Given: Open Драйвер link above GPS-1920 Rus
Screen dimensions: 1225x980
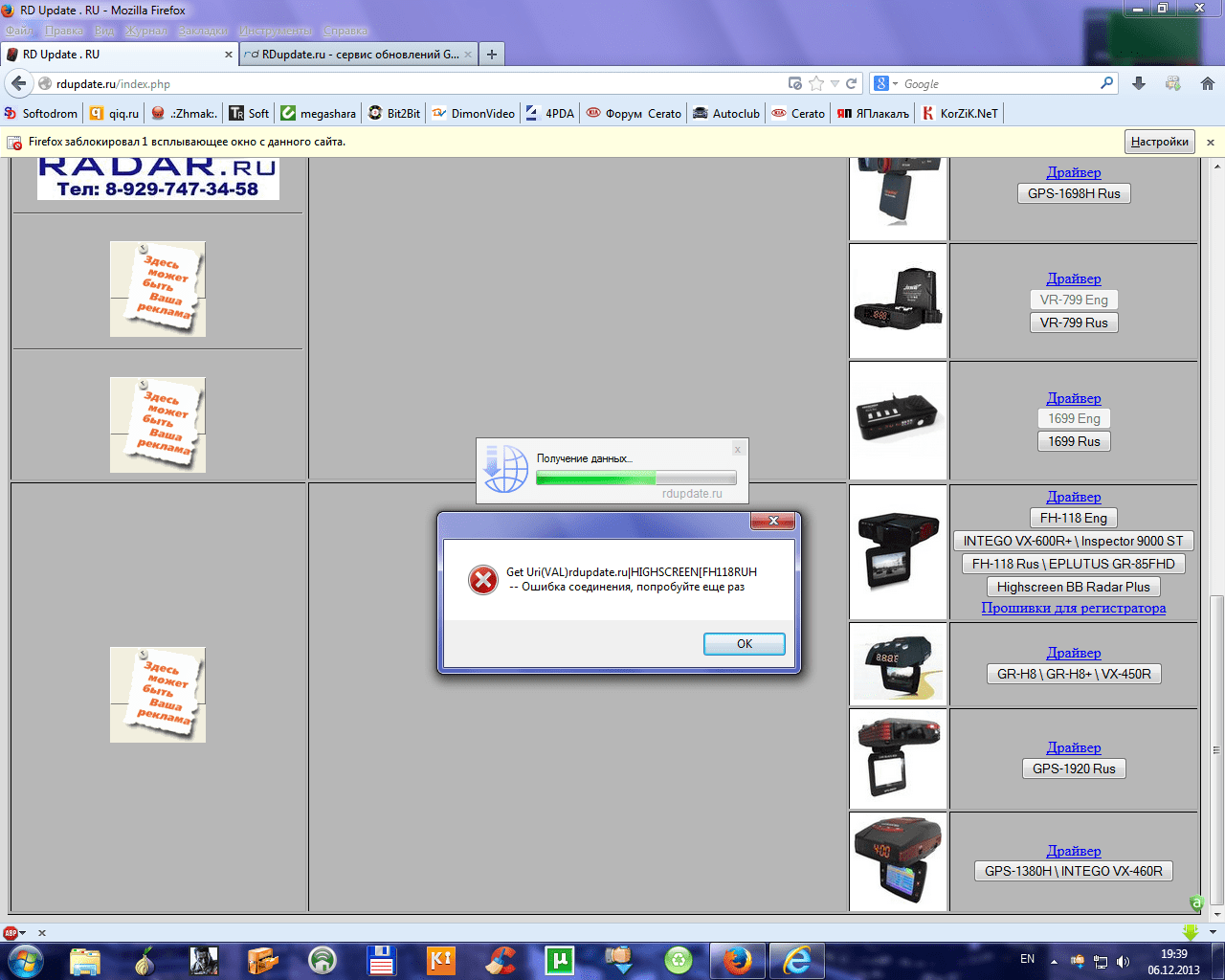Looking at the screenshot, I should pos(1074,747).
